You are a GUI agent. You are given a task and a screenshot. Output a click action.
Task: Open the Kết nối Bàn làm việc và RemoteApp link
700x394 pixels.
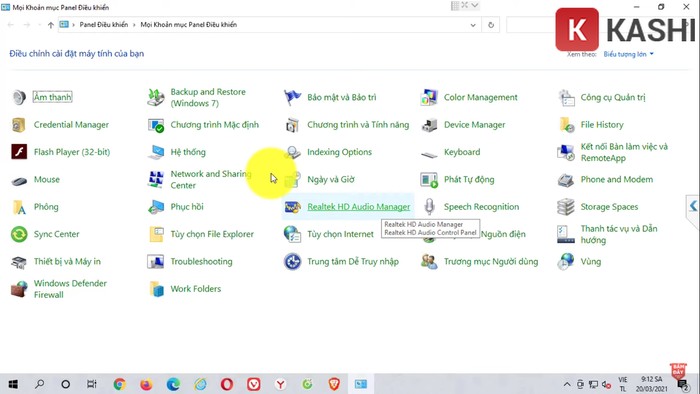[x=624, y=152]
